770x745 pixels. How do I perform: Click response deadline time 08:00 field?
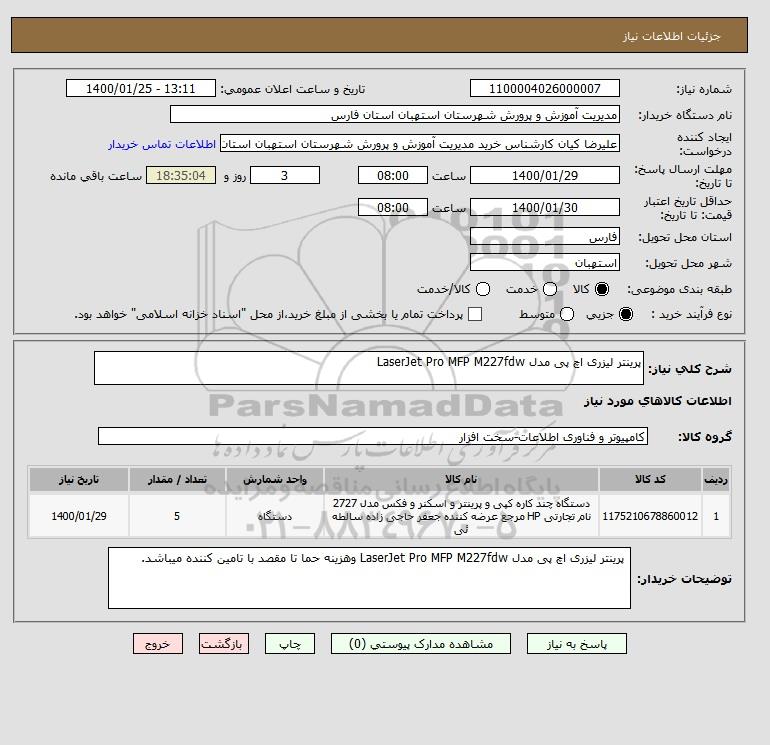coord(393,175)
